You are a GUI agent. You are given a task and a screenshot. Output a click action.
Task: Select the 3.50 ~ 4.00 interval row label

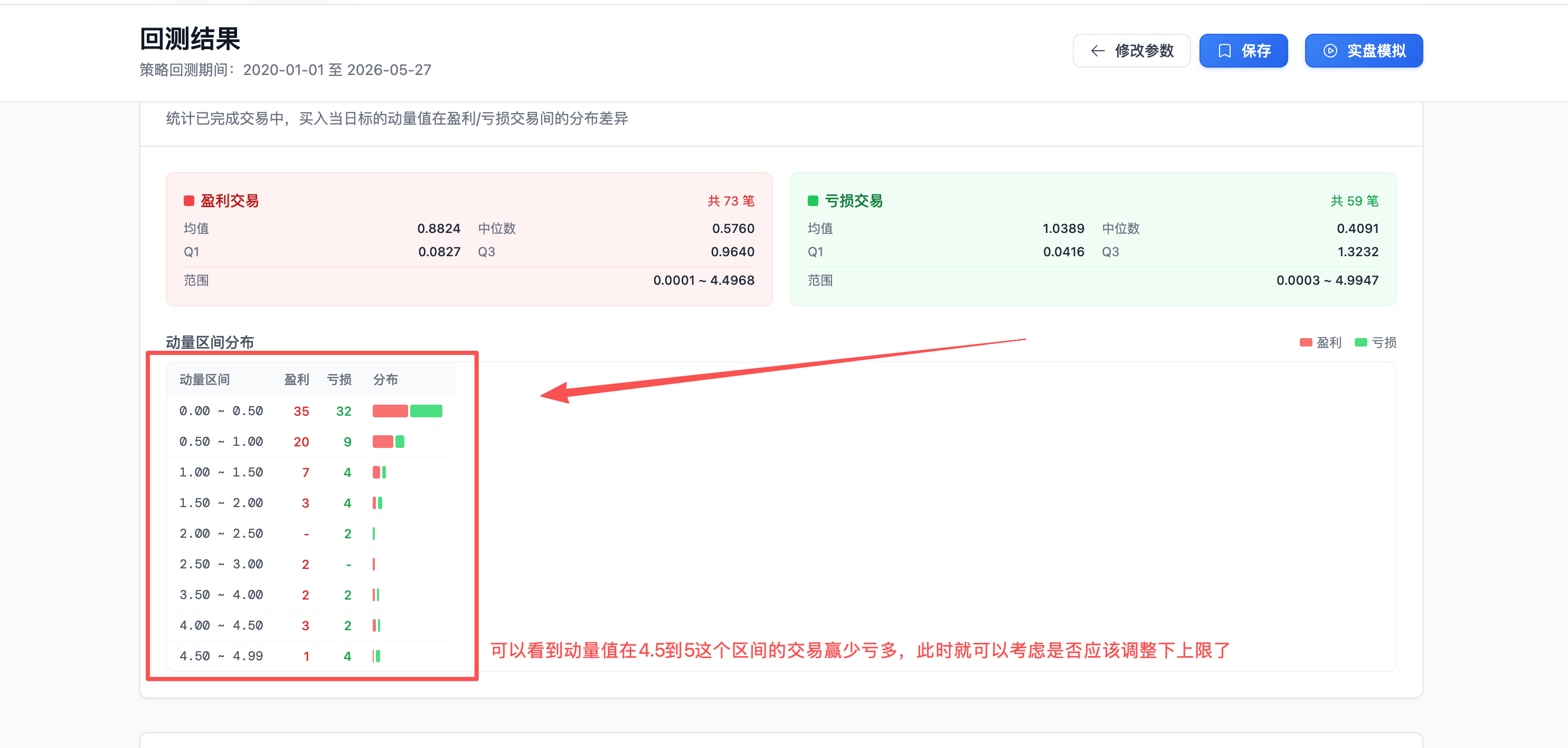[221, 594]
